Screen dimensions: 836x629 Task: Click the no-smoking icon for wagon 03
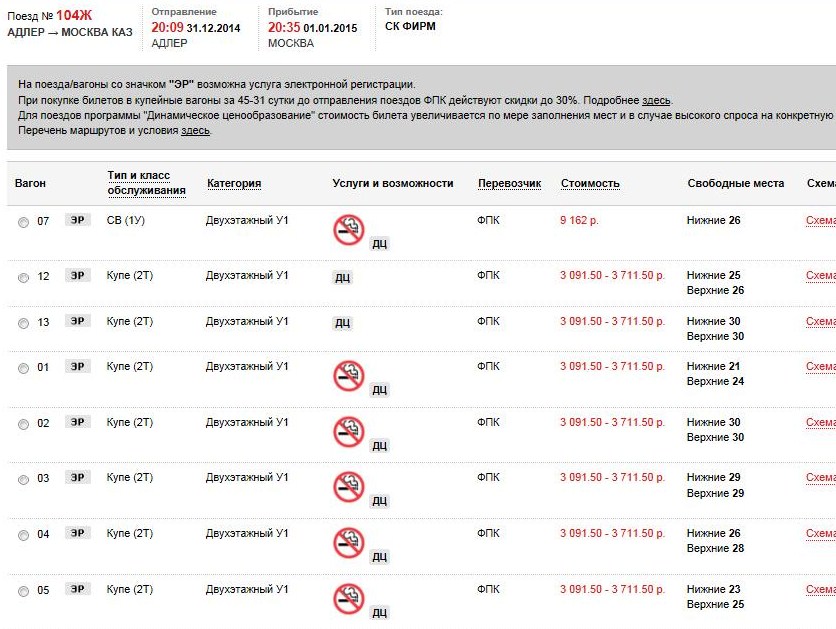pos(348,486)
